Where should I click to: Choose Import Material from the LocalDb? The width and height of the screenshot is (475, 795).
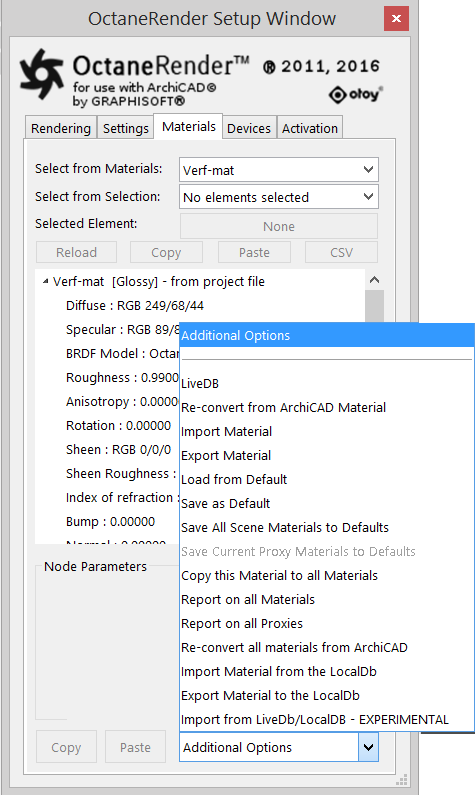(x=327, y=671)
